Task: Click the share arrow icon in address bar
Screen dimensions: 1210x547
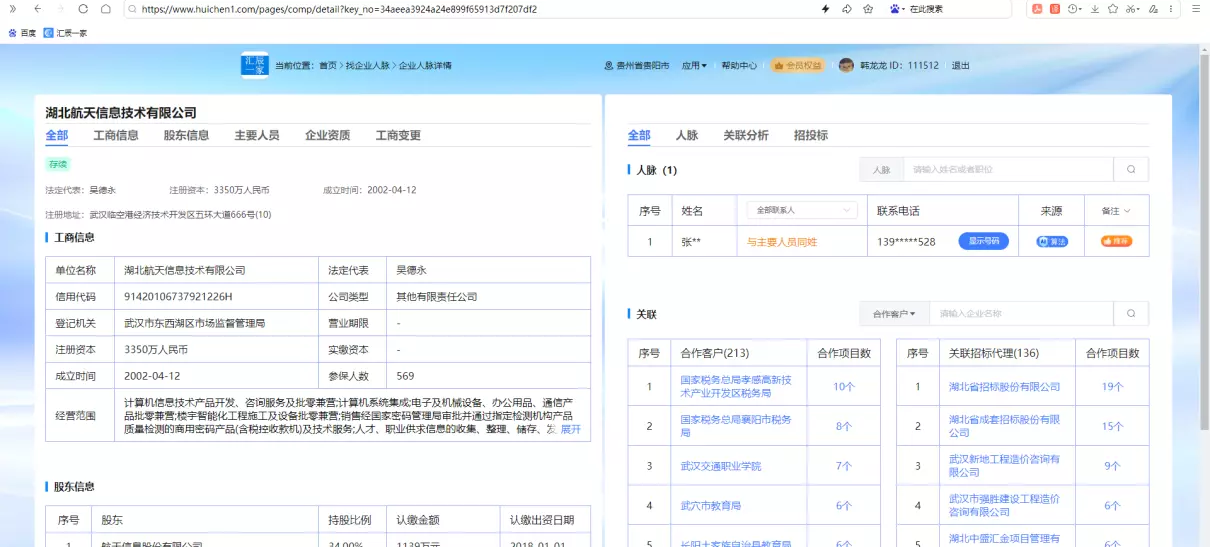Action: tap(846, 9)
